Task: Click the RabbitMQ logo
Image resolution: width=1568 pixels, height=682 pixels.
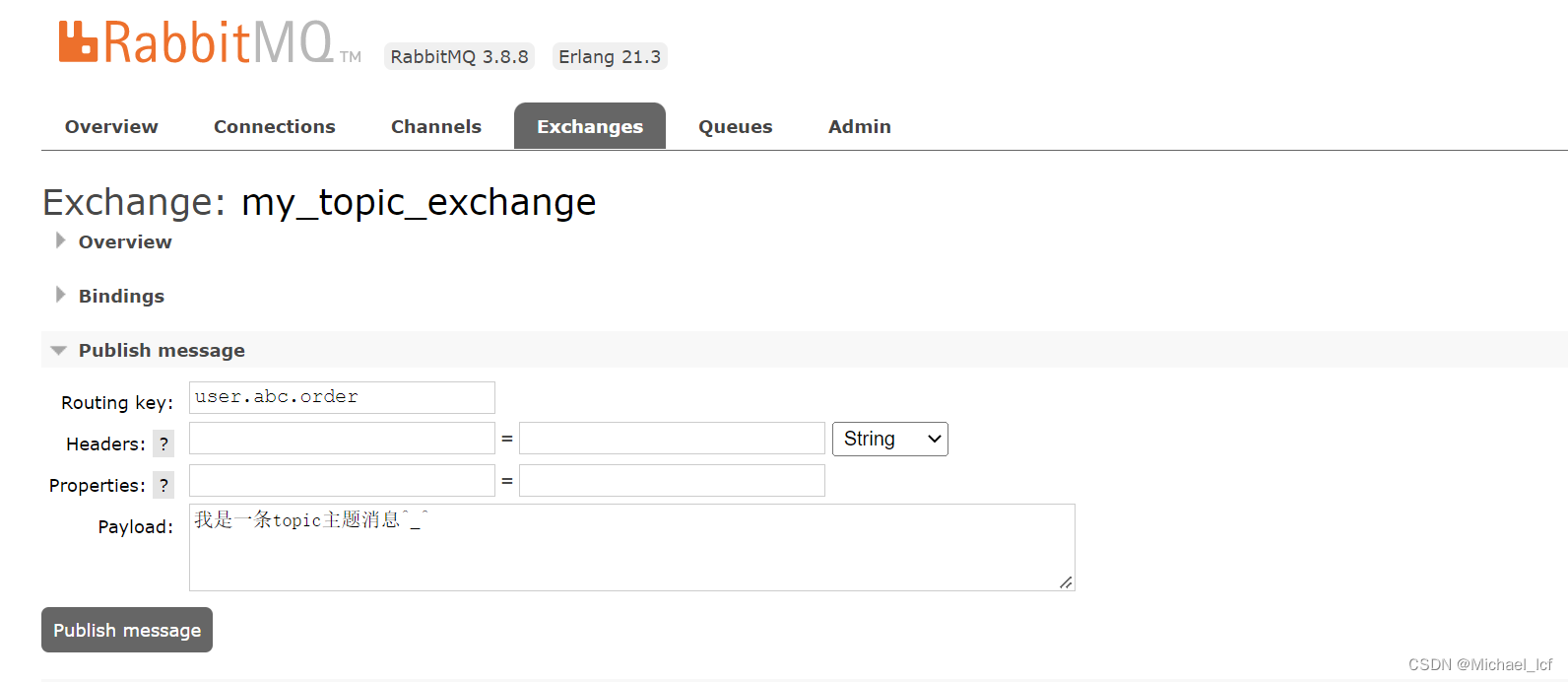Action: tap(210, 43)
